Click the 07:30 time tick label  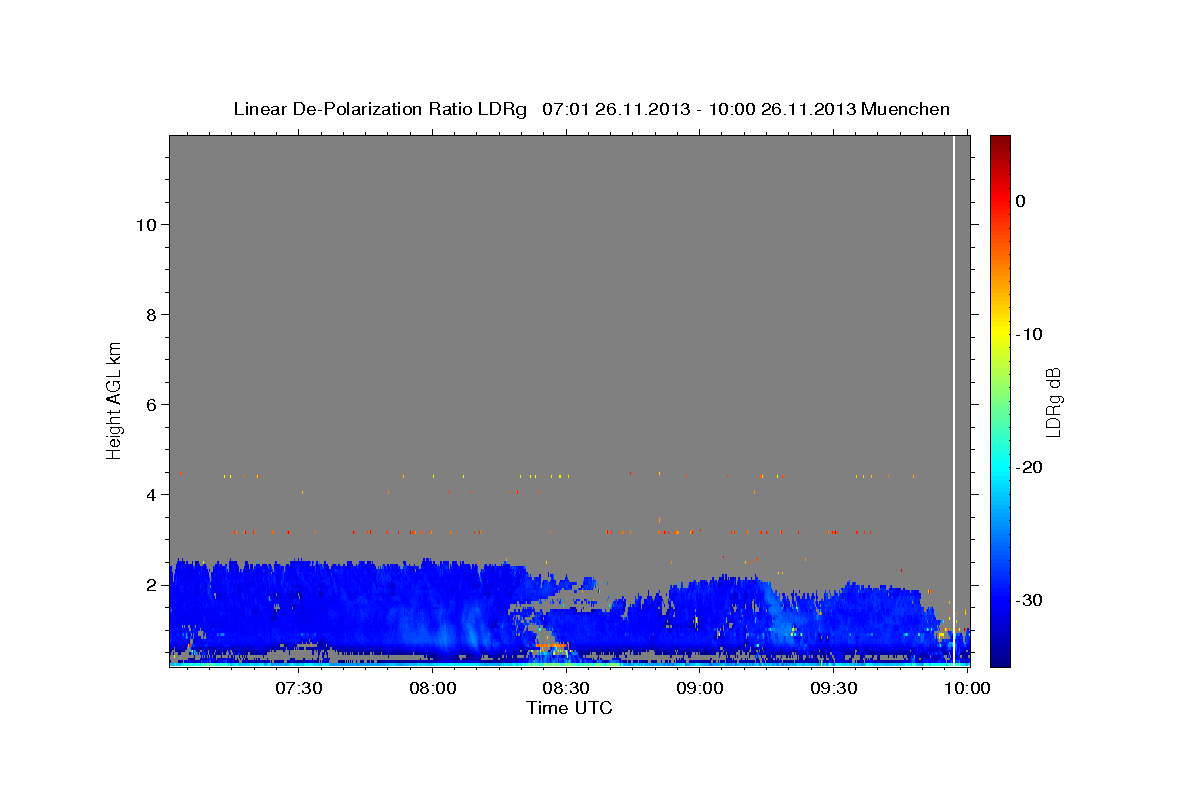coord(298,688)
